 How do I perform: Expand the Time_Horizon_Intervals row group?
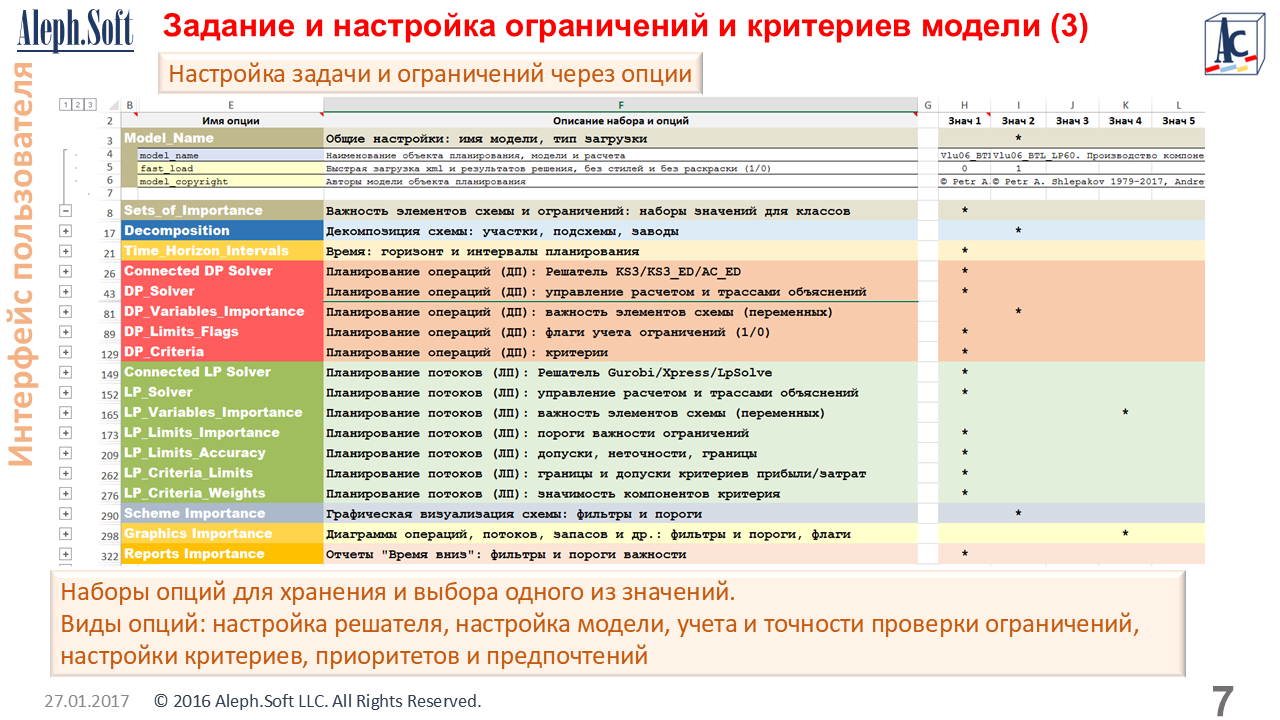[66, 251]
